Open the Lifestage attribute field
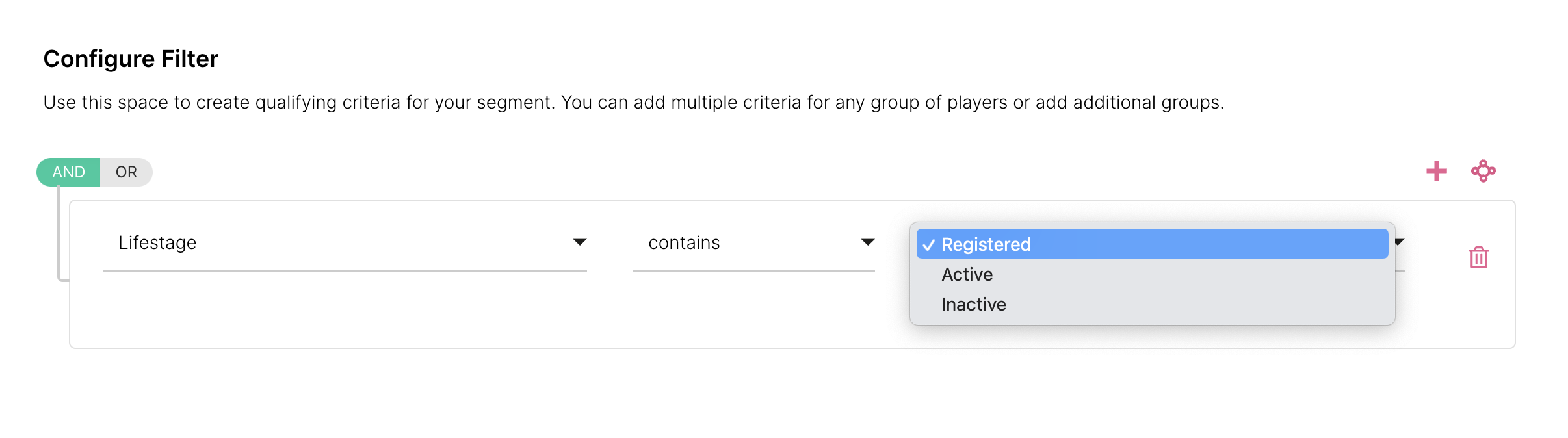Image resolution: width=1568 pixels, height=438 pixels. pyautogui.click(x=325, y=243)
